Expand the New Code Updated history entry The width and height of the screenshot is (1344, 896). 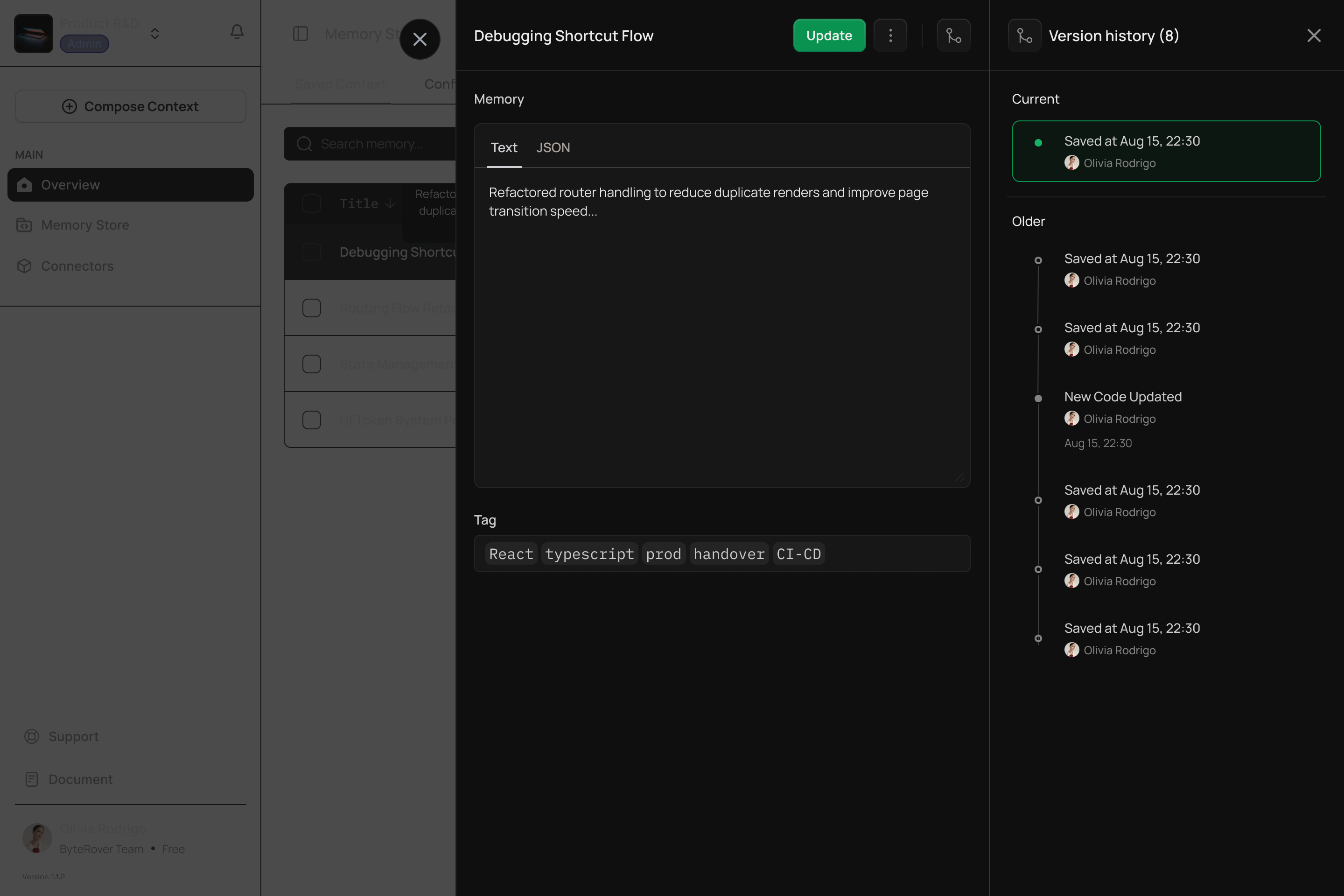1122,397
